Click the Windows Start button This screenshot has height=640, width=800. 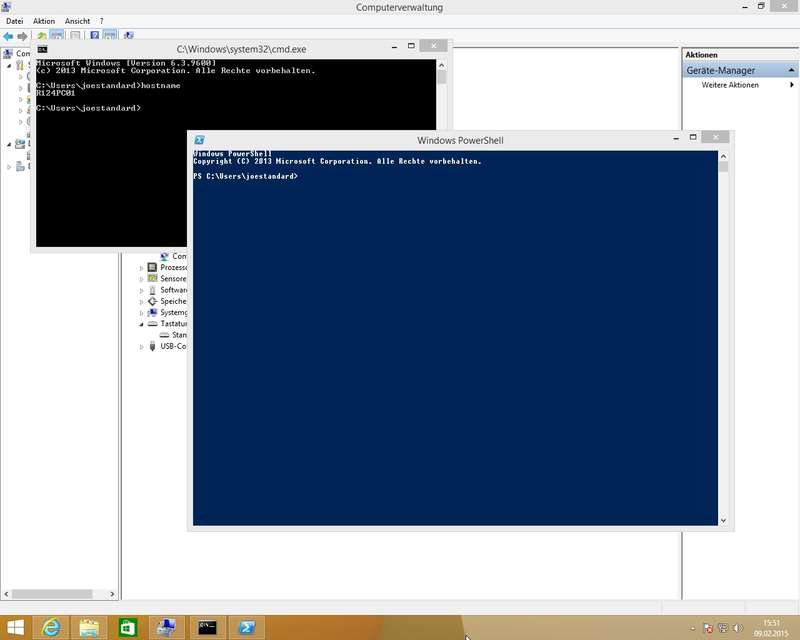click(14, 627)
